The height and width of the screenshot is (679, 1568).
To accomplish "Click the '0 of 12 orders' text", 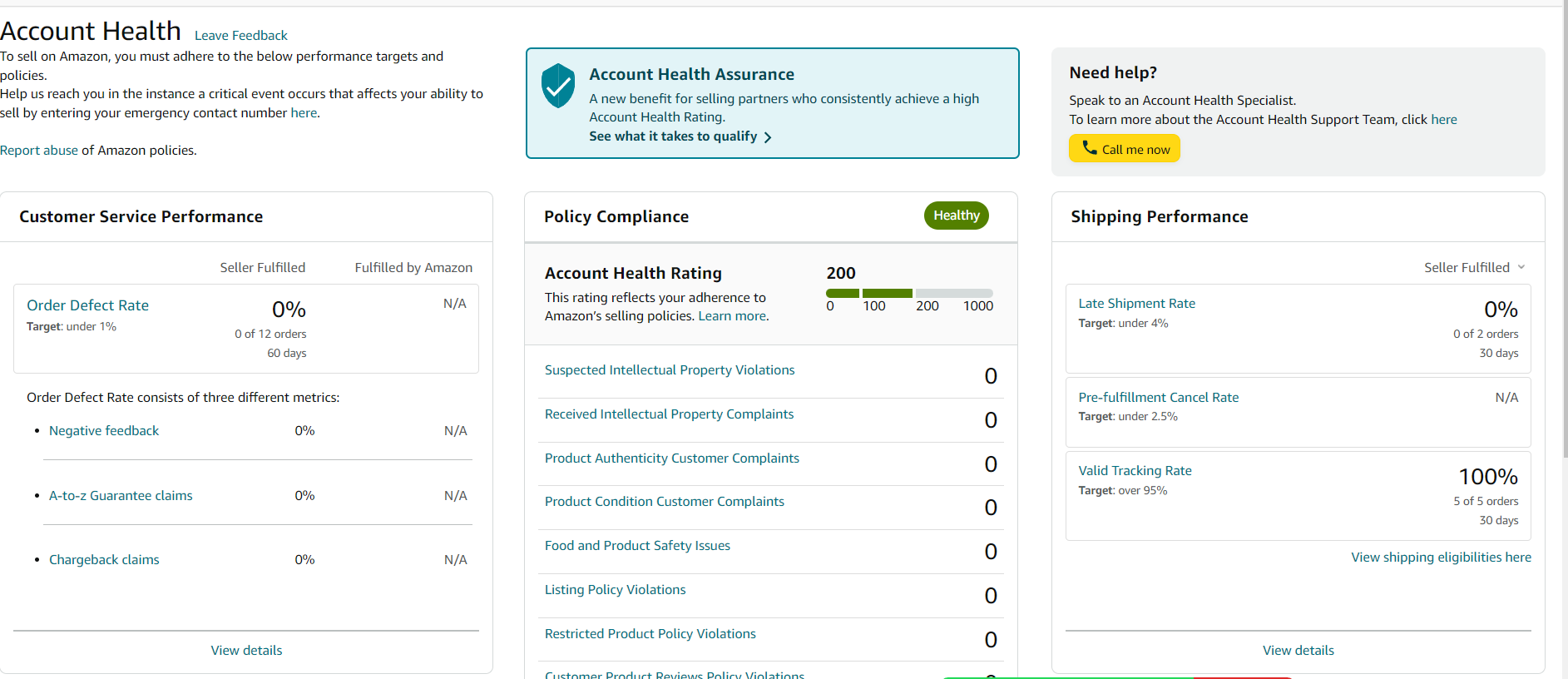I will (x=270, y=334).
